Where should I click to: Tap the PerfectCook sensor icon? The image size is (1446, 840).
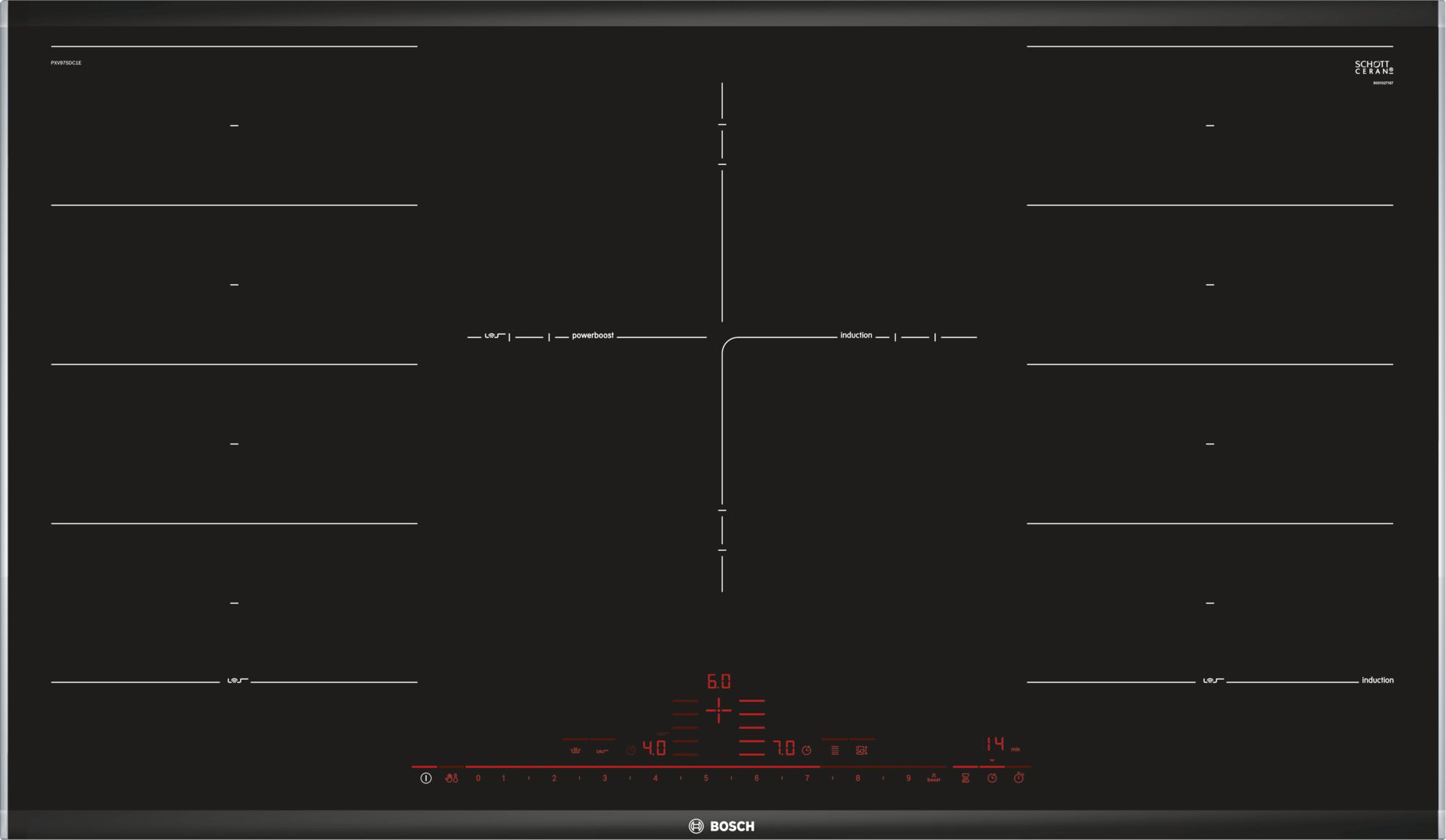576,751
